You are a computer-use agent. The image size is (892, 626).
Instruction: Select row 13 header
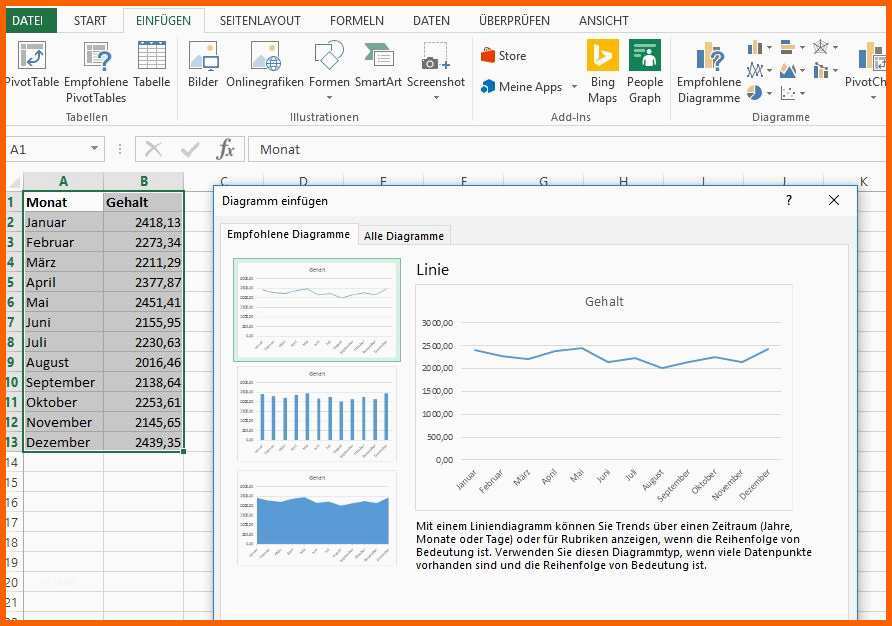[14, 442]
